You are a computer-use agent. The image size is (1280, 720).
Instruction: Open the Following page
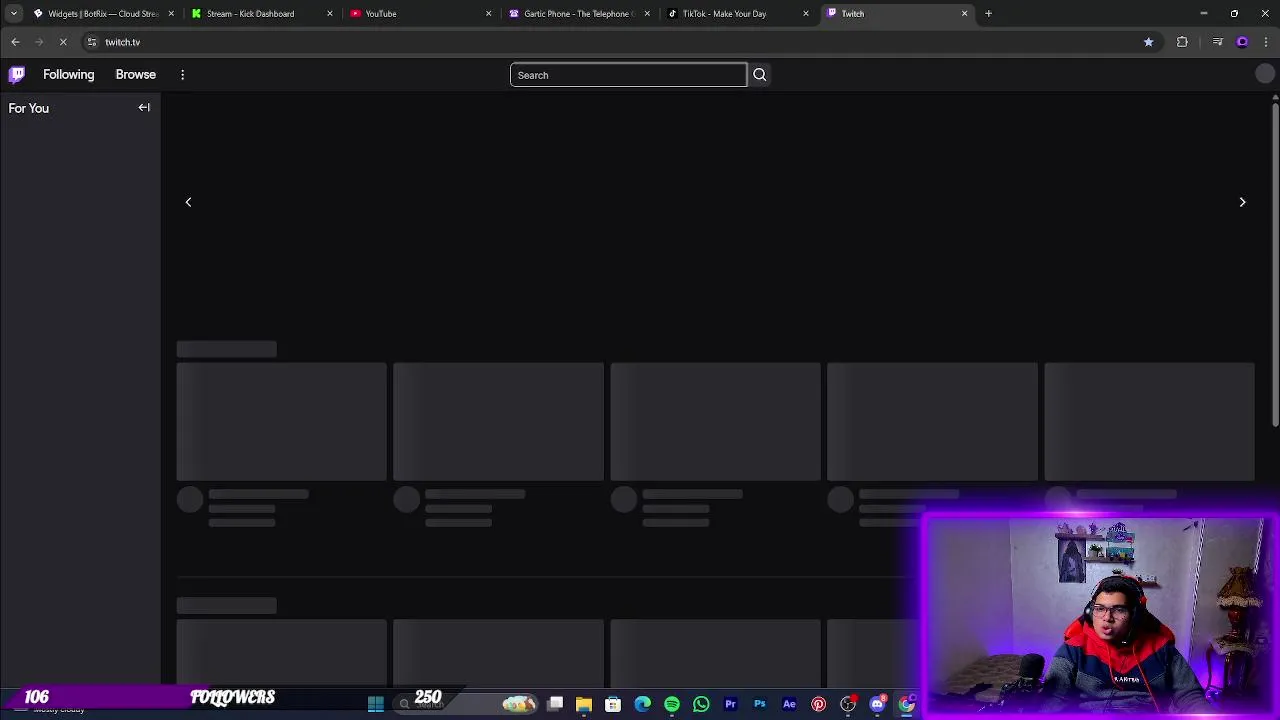click(x=68, y=74)
